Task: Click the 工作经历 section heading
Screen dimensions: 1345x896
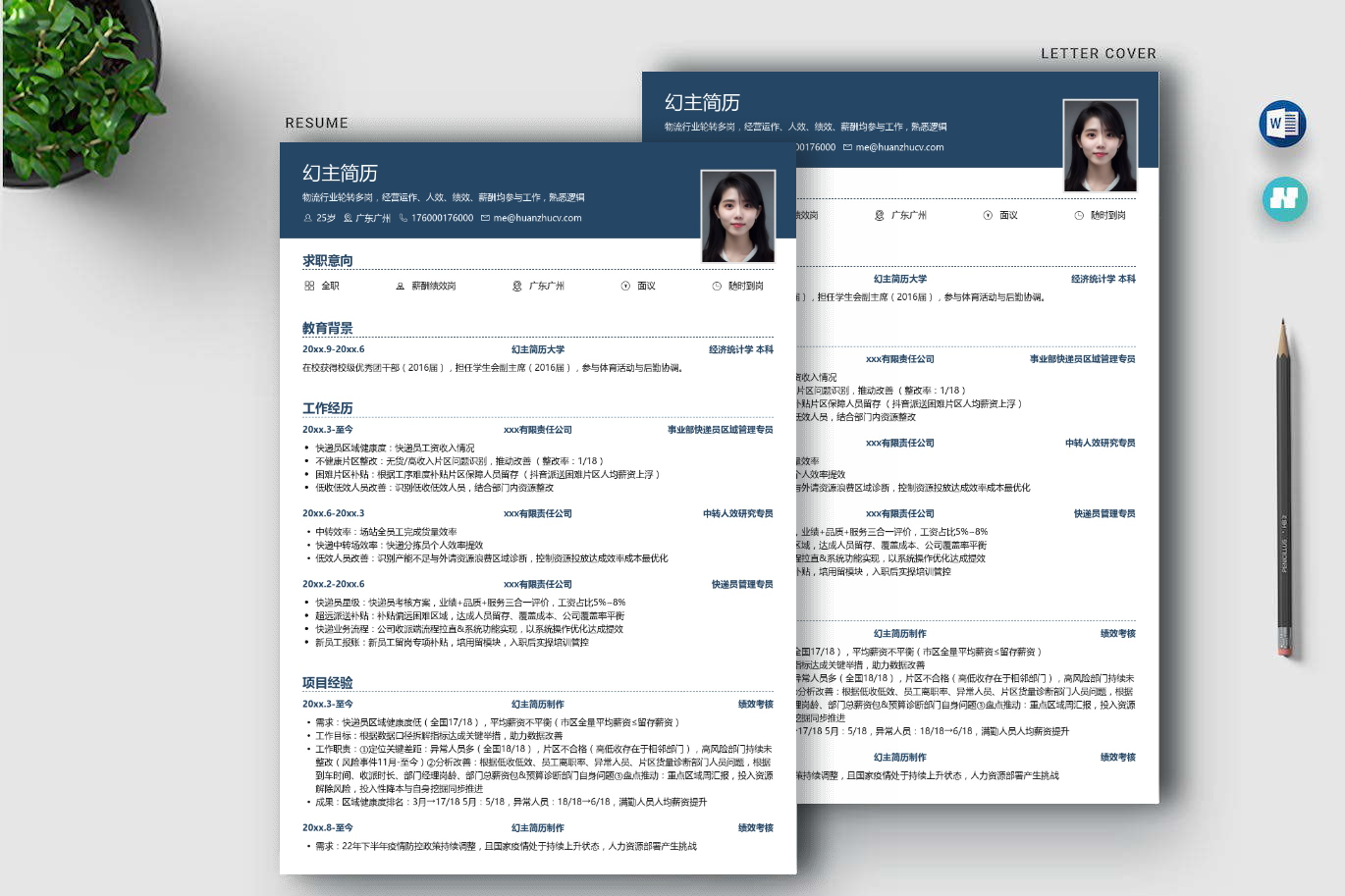Action: tap(327, 408)
